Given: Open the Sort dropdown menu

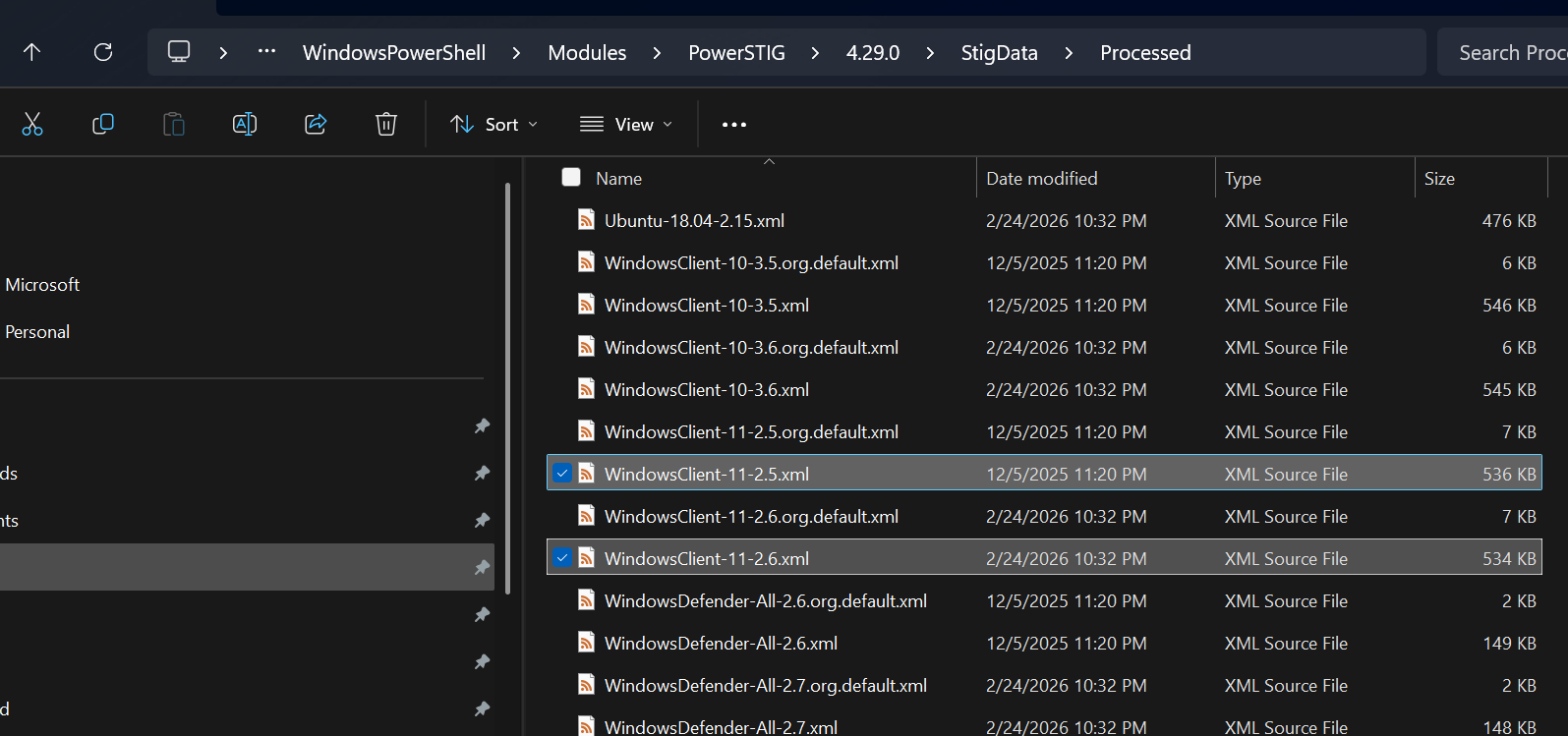Looking at the screenshot, I should (x=494, y=125).
